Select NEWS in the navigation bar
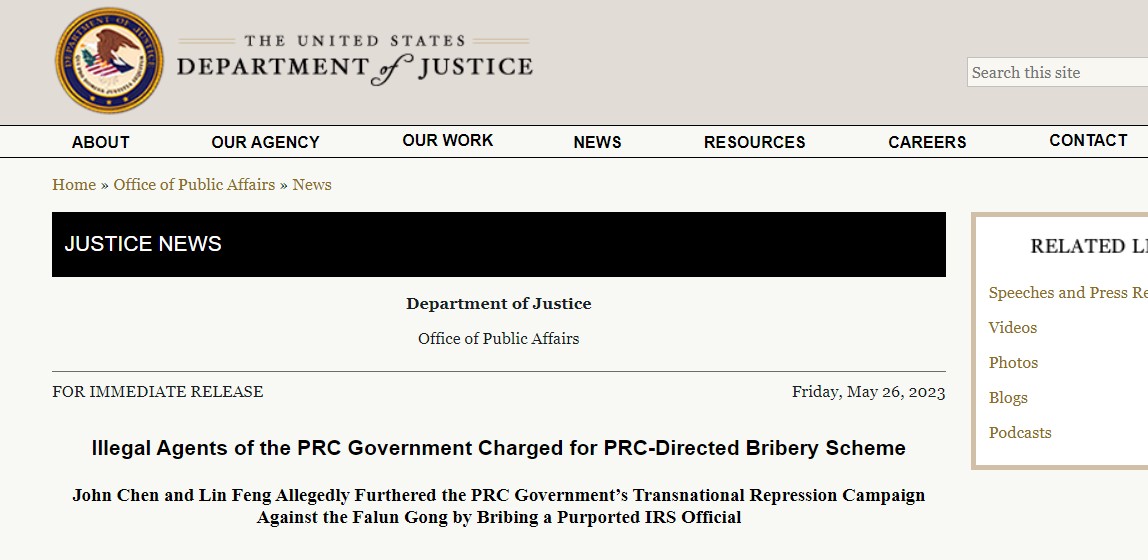The width and height of the screenshot is (1148, 560). click(597, 142)
